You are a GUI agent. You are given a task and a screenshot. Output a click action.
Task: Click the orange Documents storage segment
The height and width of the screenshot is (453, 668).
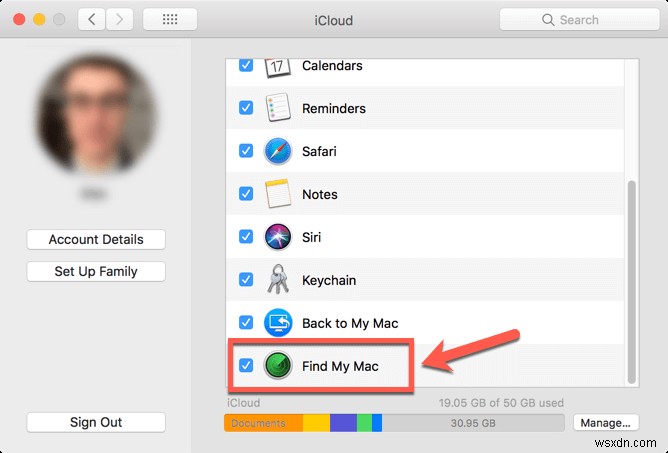pos(263,423)
